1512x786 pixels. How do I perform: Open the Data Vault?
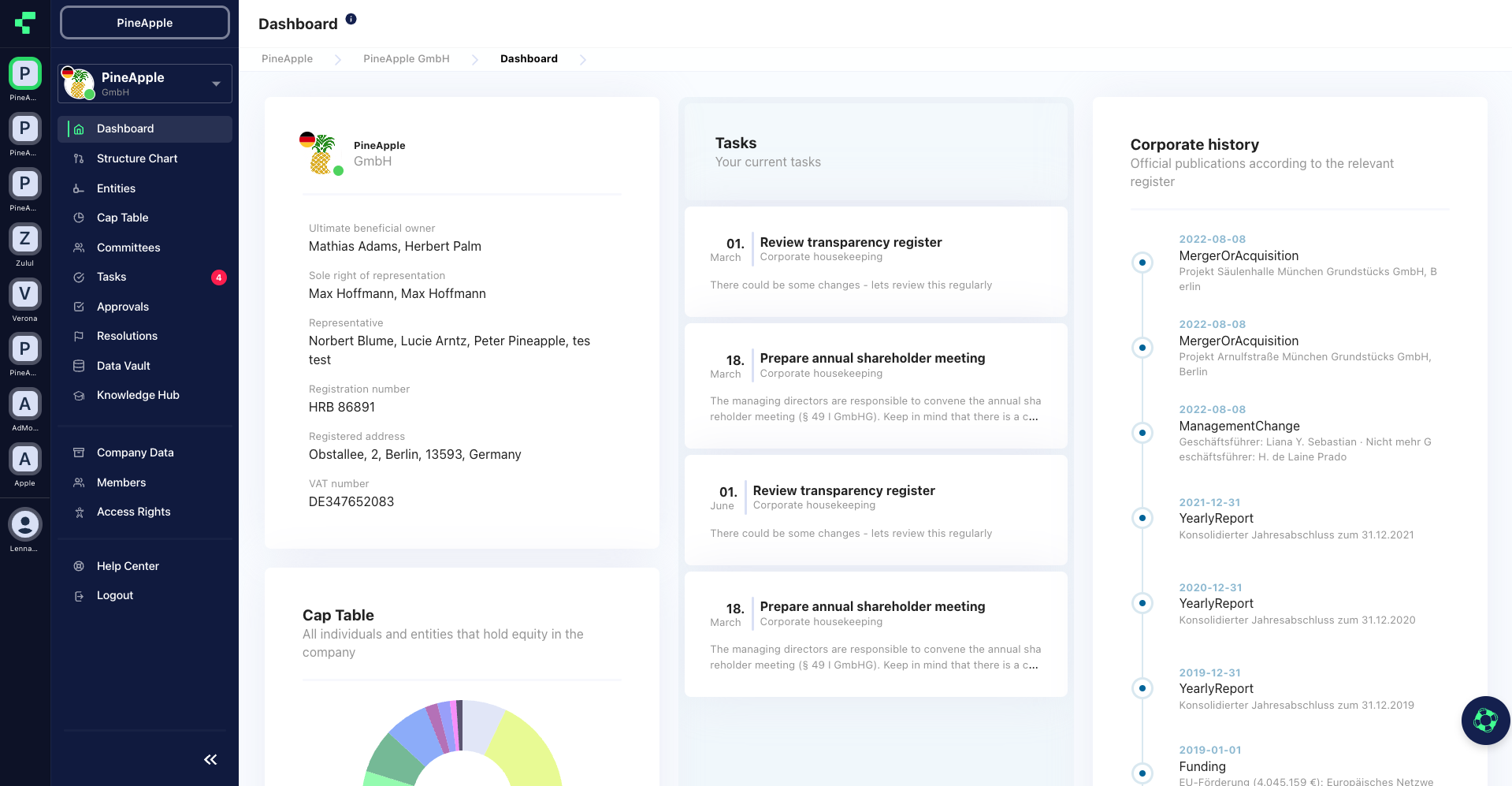[x=123, y=366]
